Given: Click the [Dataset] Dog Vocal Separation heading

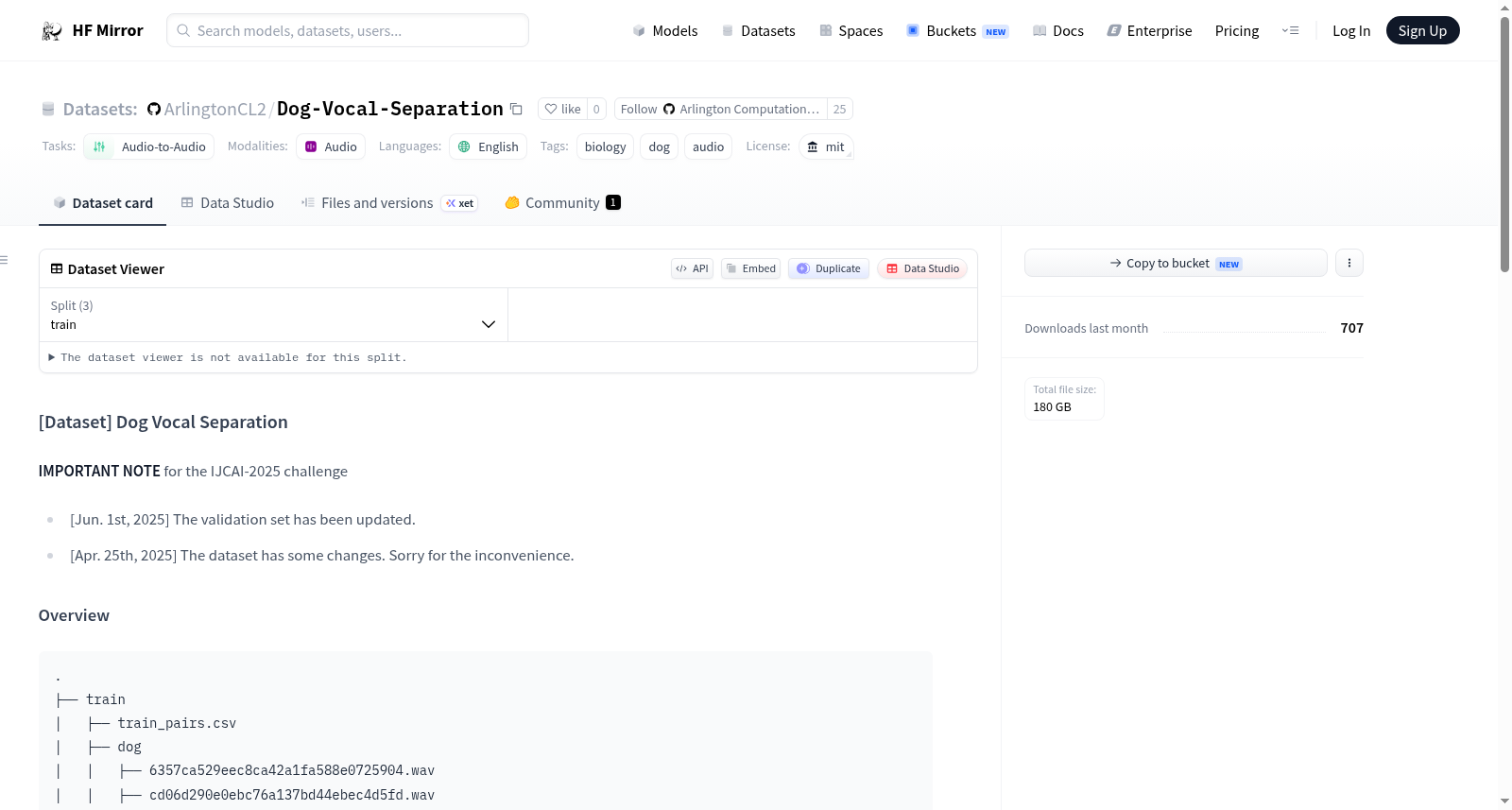Looking at the screenshot, I should pos(163,422).
